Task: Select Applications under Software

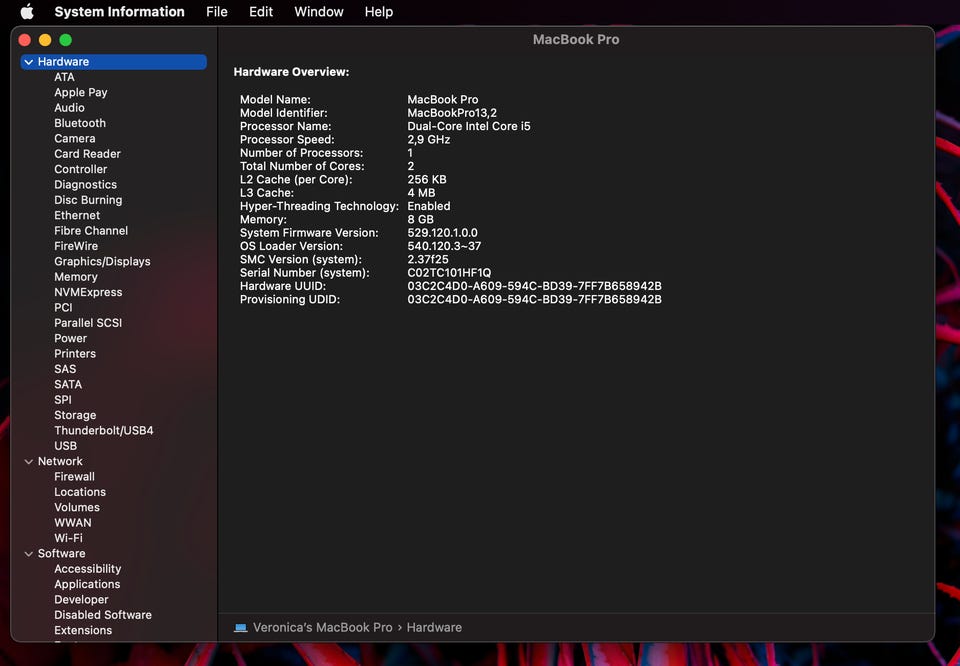Action: click(87, 585)
